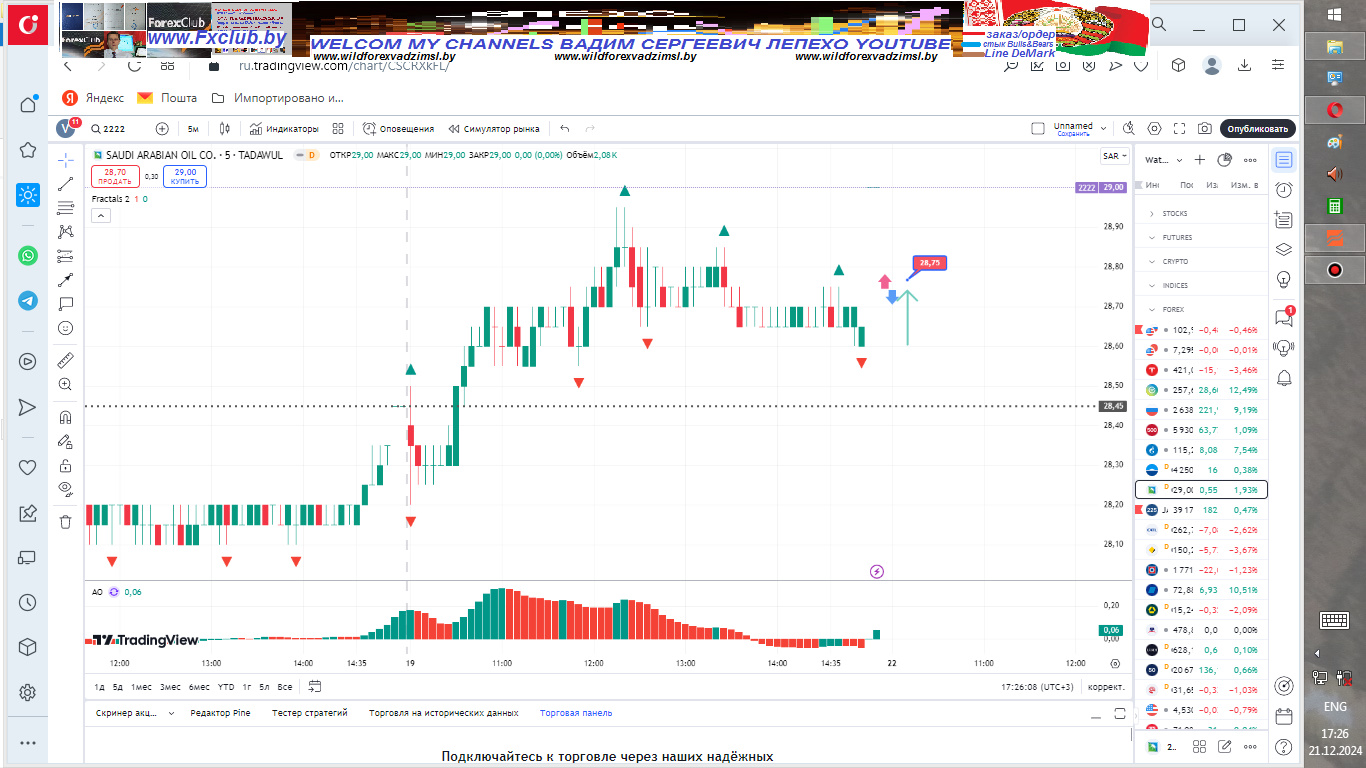
Task: Select the ruler measure tool
Action: point(66,359)
